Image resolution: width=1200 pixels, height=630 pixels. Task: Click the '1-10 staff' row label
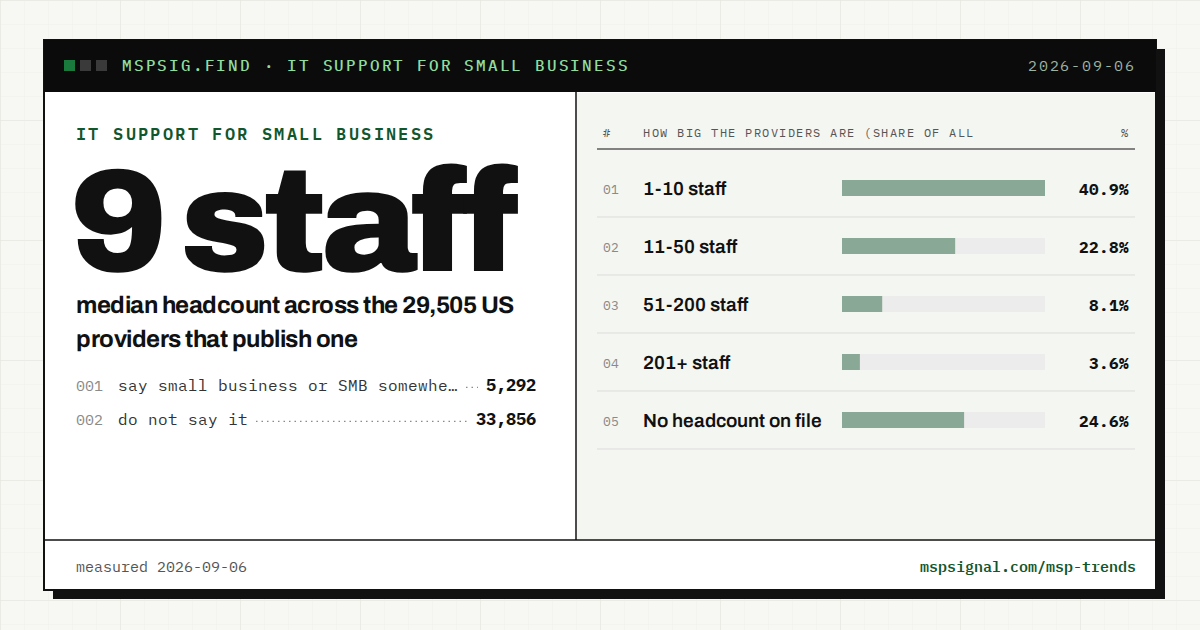[x=685, y=189]
